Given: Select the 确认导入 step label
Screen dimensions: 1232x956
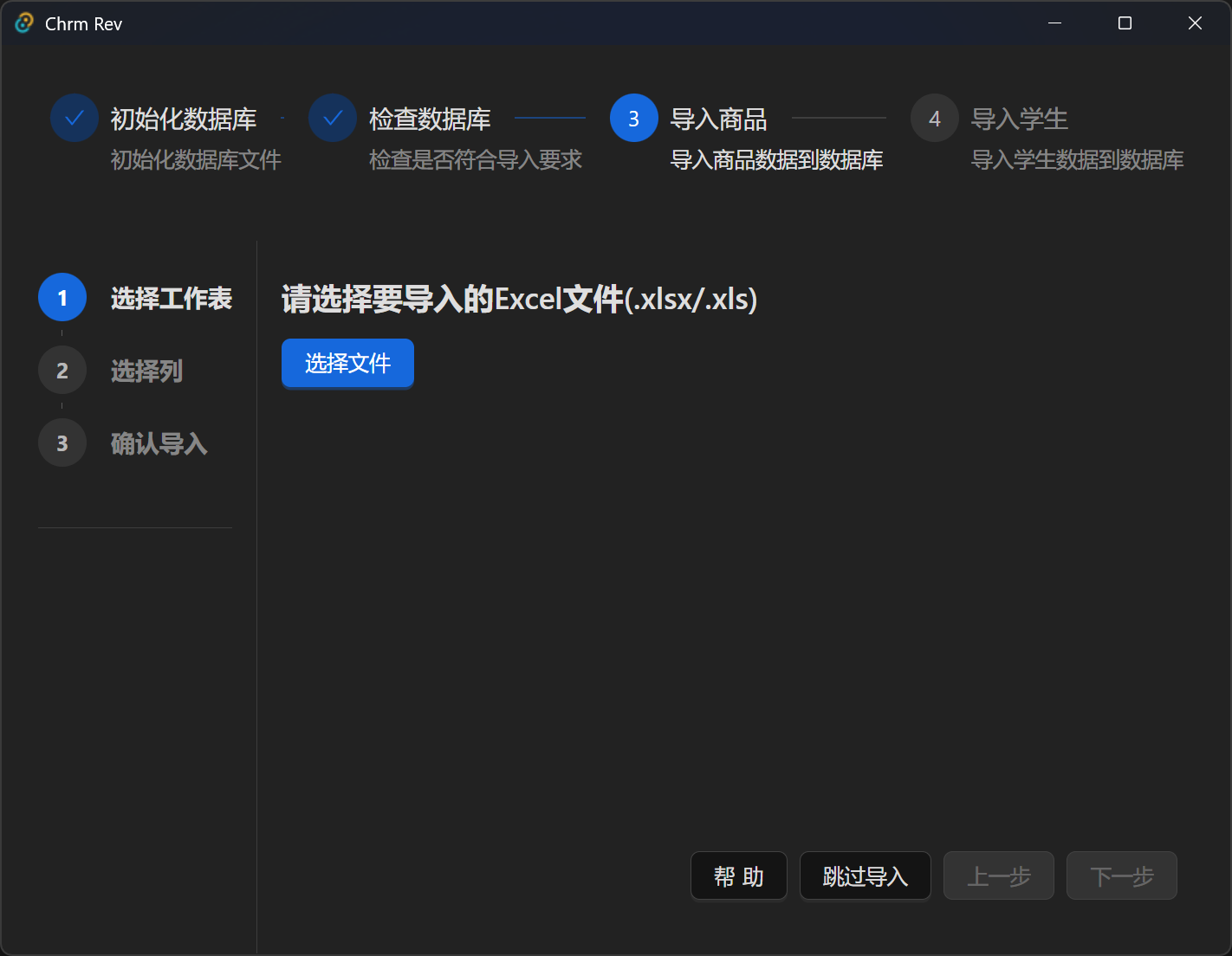Looking at the screenshot, I should [x=159, y=444].
